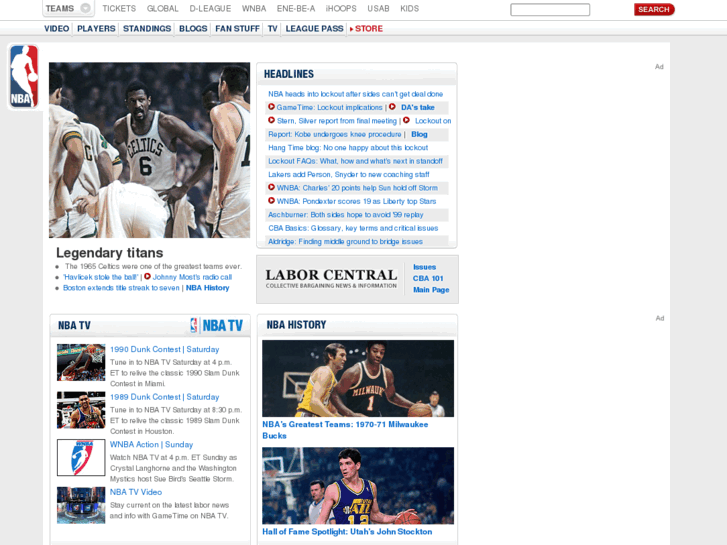Image resolution: width=727 pixels, height=545 pixels.
Task: Click video icon before Stern, Silver report
Action: click(x=272, y=120)
